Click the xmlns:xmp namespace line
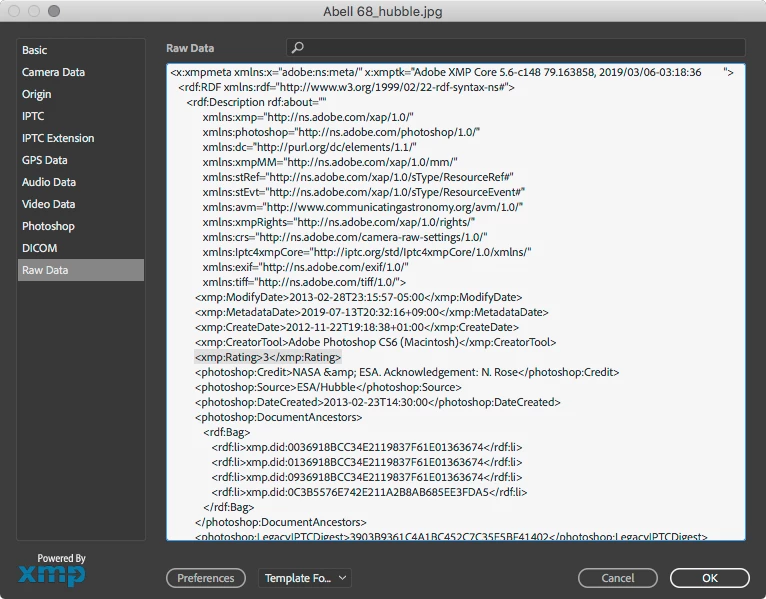Image resolution: width=766 pixels, height=599 pixels. click(x=308, y=117)
